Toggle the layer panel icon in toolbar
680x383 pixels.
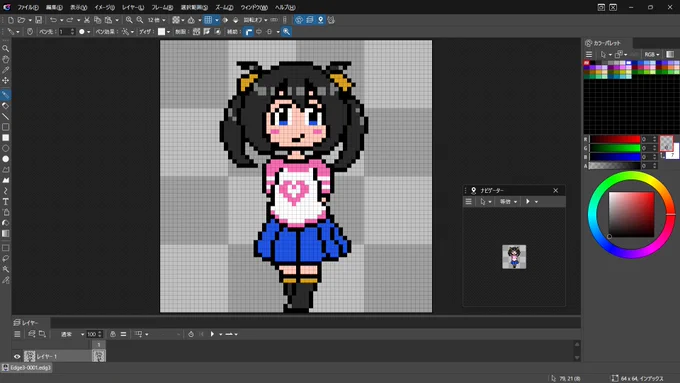[310, 20]
